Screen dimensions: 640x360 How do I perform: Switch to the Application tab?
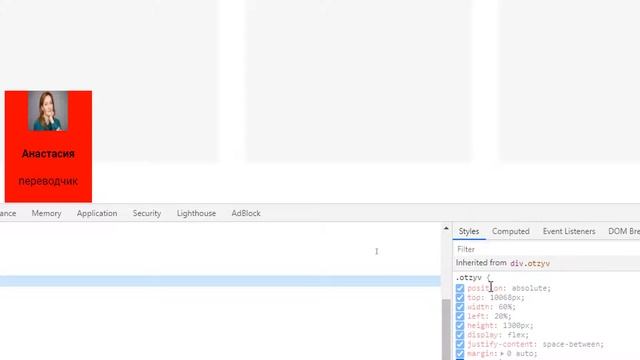click(x=97, y=213)
